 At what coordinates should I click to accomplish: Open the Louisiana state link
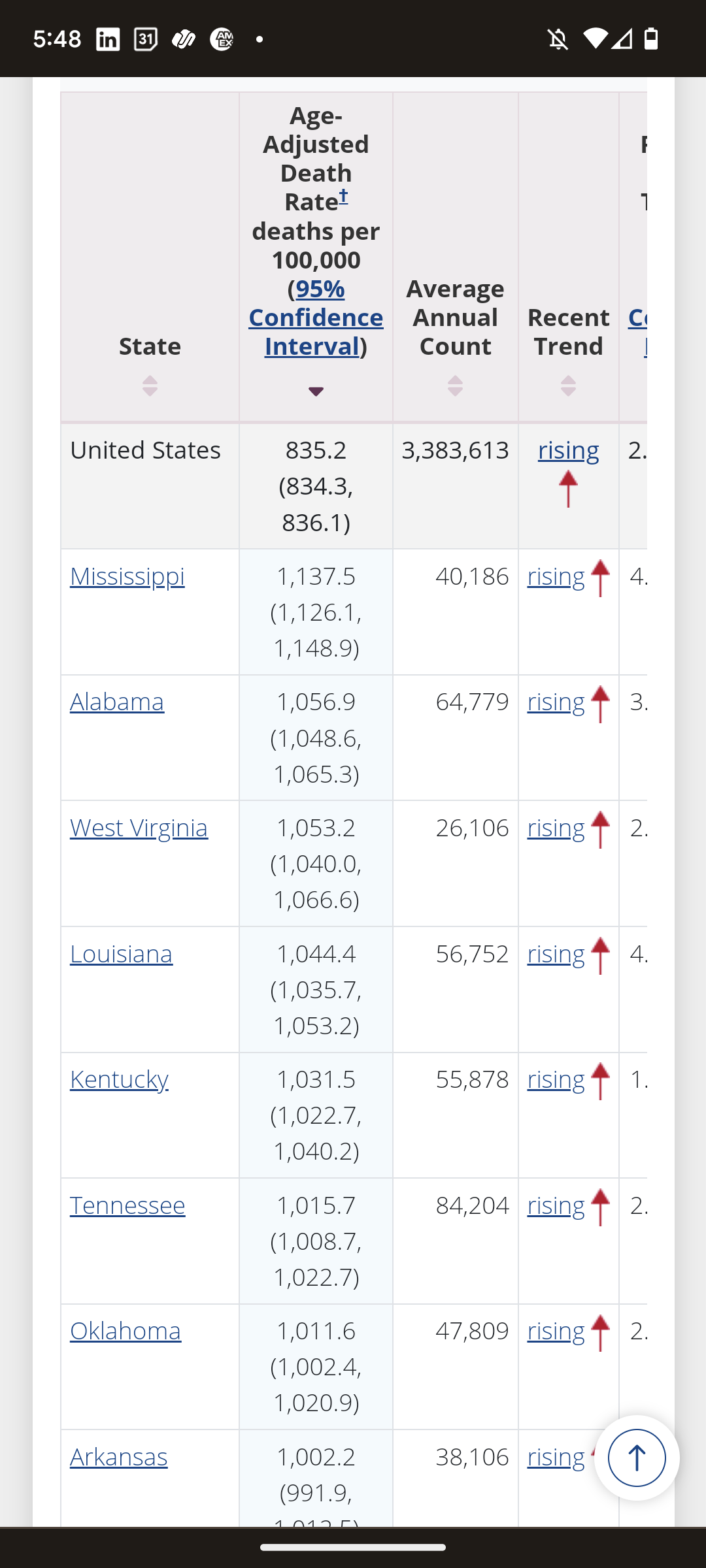(x=121, y=954)
